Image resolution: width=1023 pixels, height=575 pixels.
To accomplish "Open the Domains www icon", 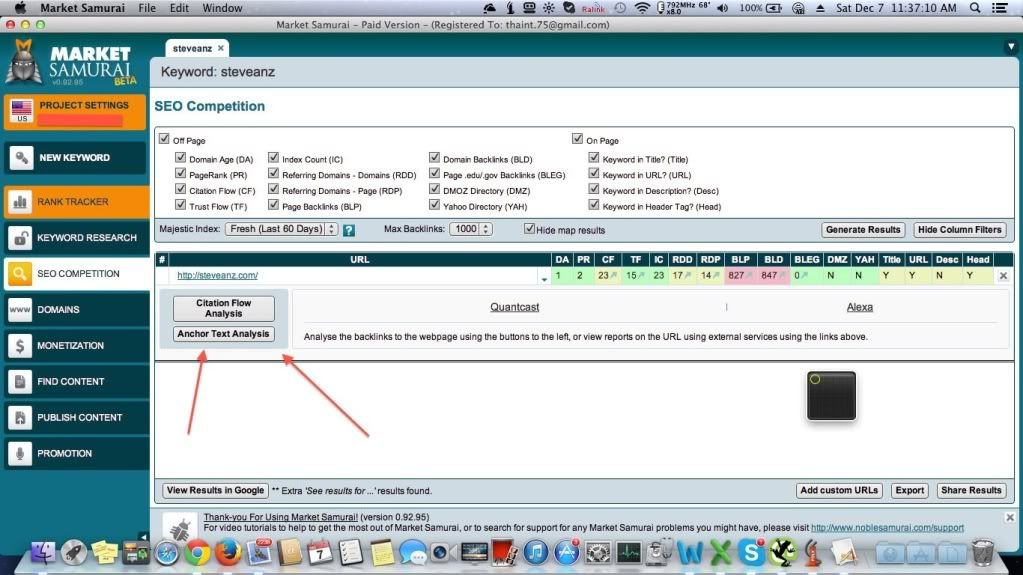I will click(20, 309).
